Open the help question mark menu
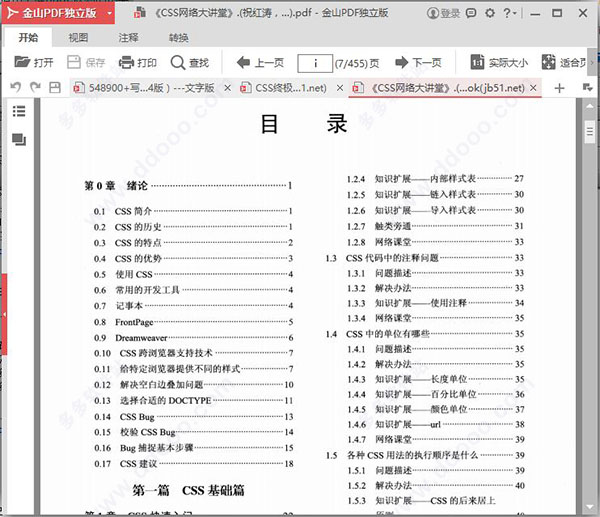 click(x=509, y=13)
